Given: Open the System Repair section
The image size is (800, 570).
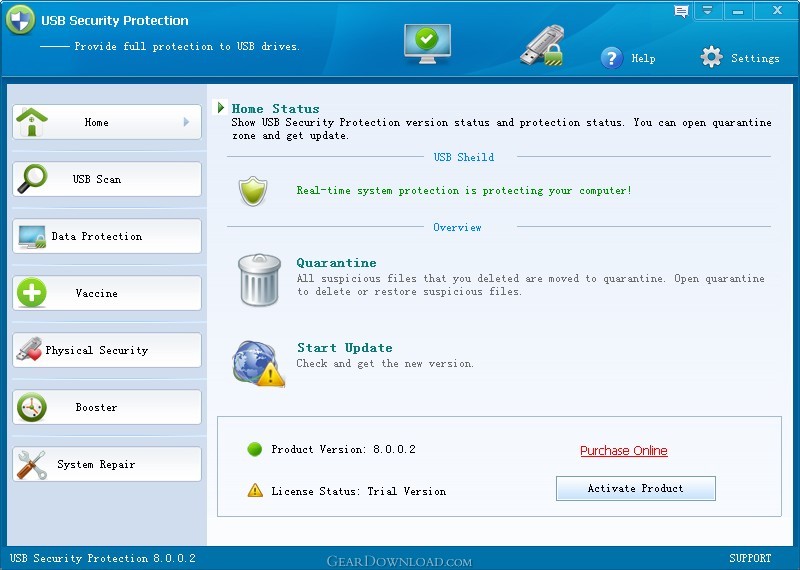Looking at the screenshot, I should 107,464.
